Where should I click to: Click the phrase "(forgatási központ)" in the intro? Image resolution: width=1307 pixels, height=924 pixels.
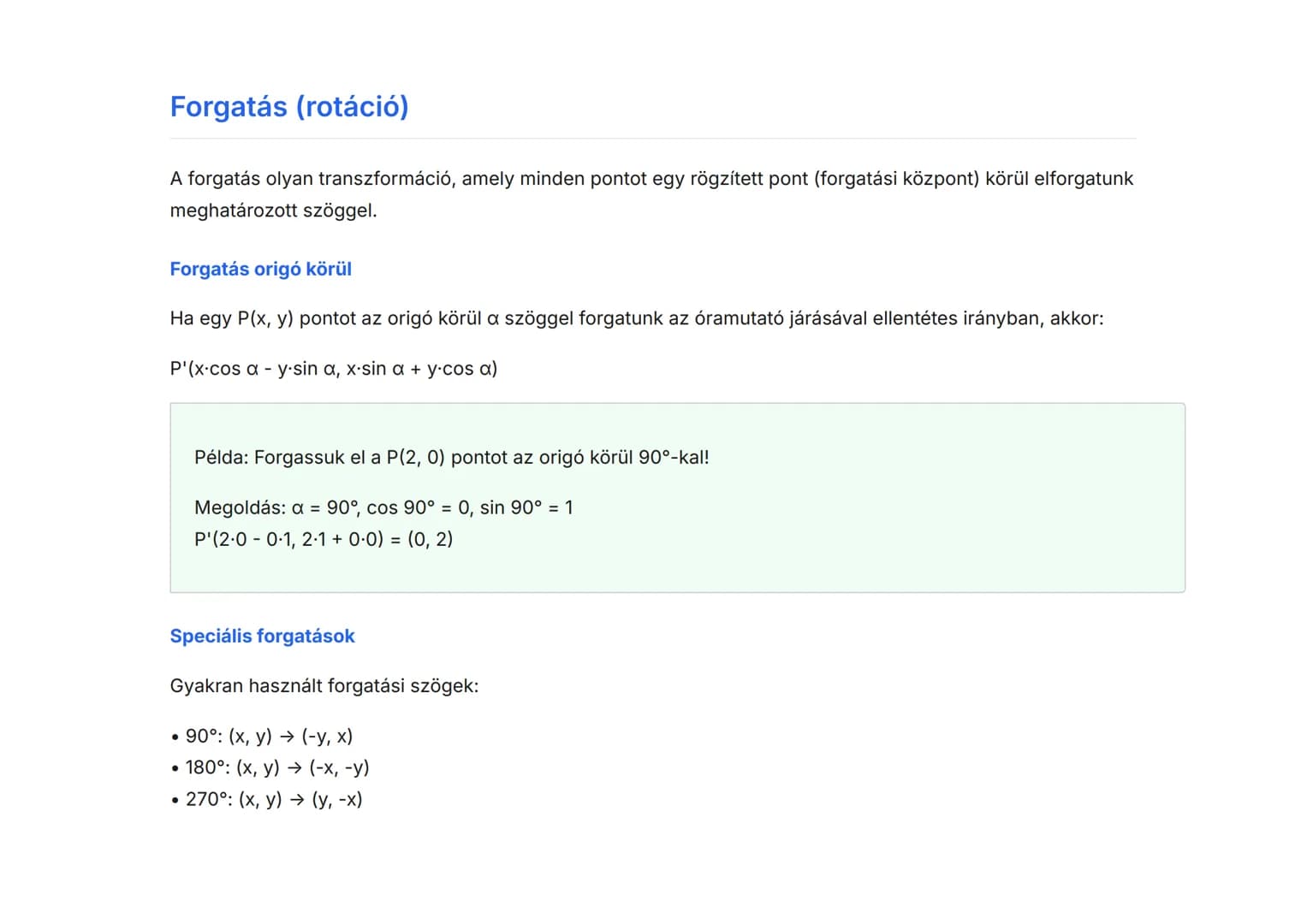[x=896, y=179]
